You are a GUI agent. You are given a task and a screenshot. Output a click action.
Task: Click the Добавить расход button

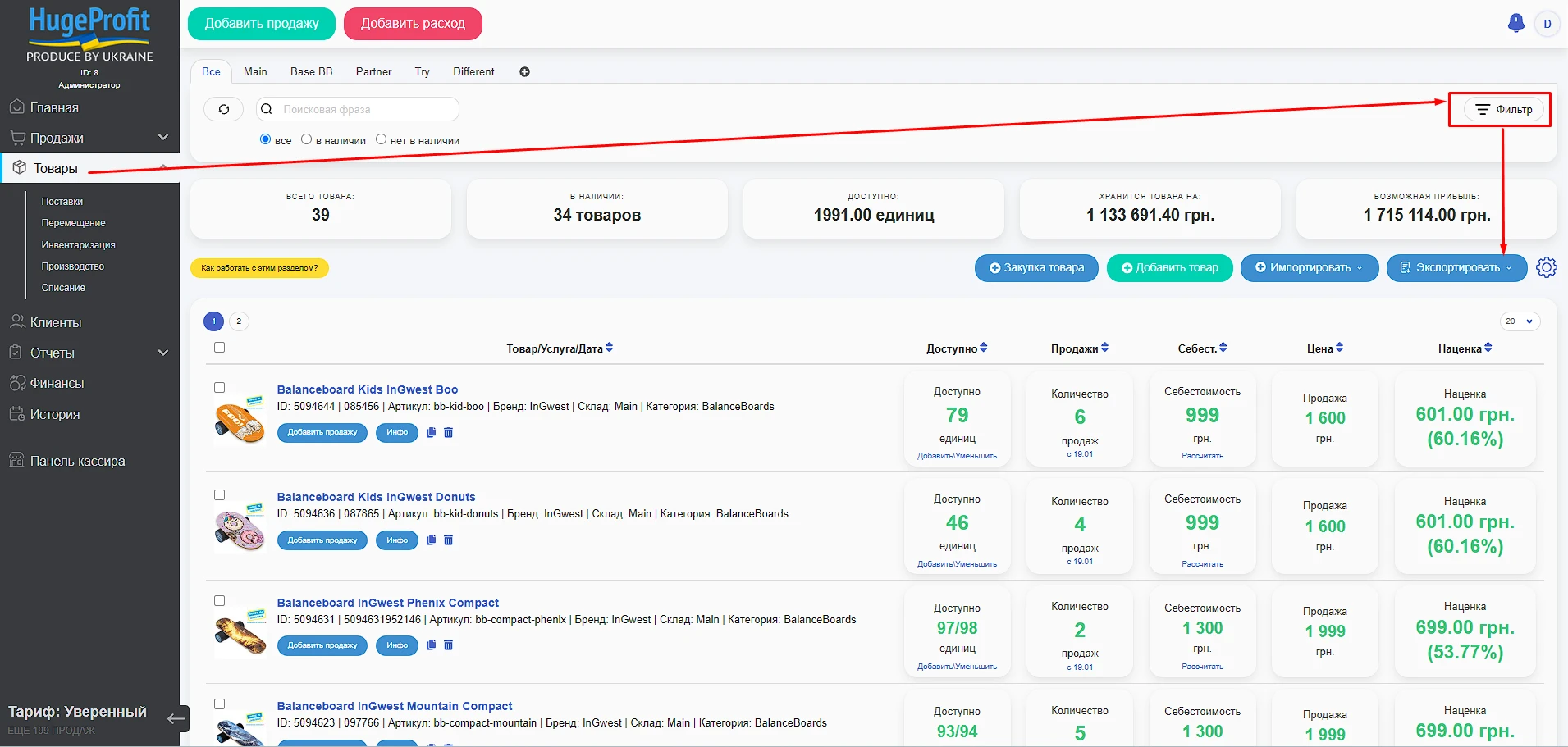point(413,24)
